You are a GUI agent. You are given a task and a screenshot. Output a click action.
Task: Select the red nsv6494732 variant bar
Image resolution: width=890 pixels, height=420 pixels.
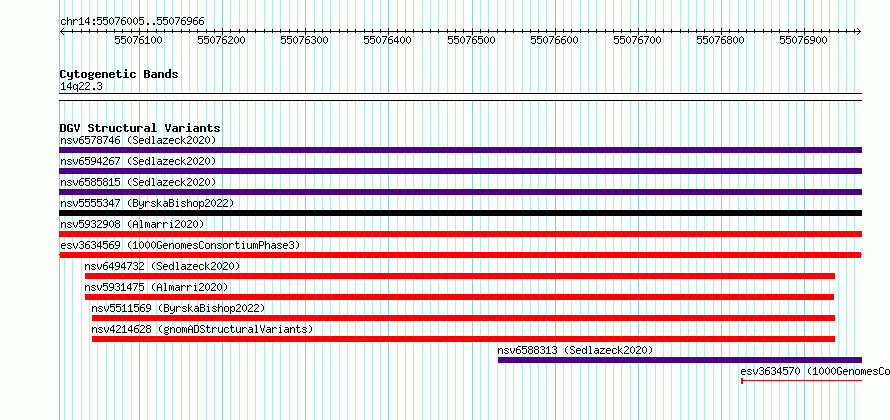point(460,276)
